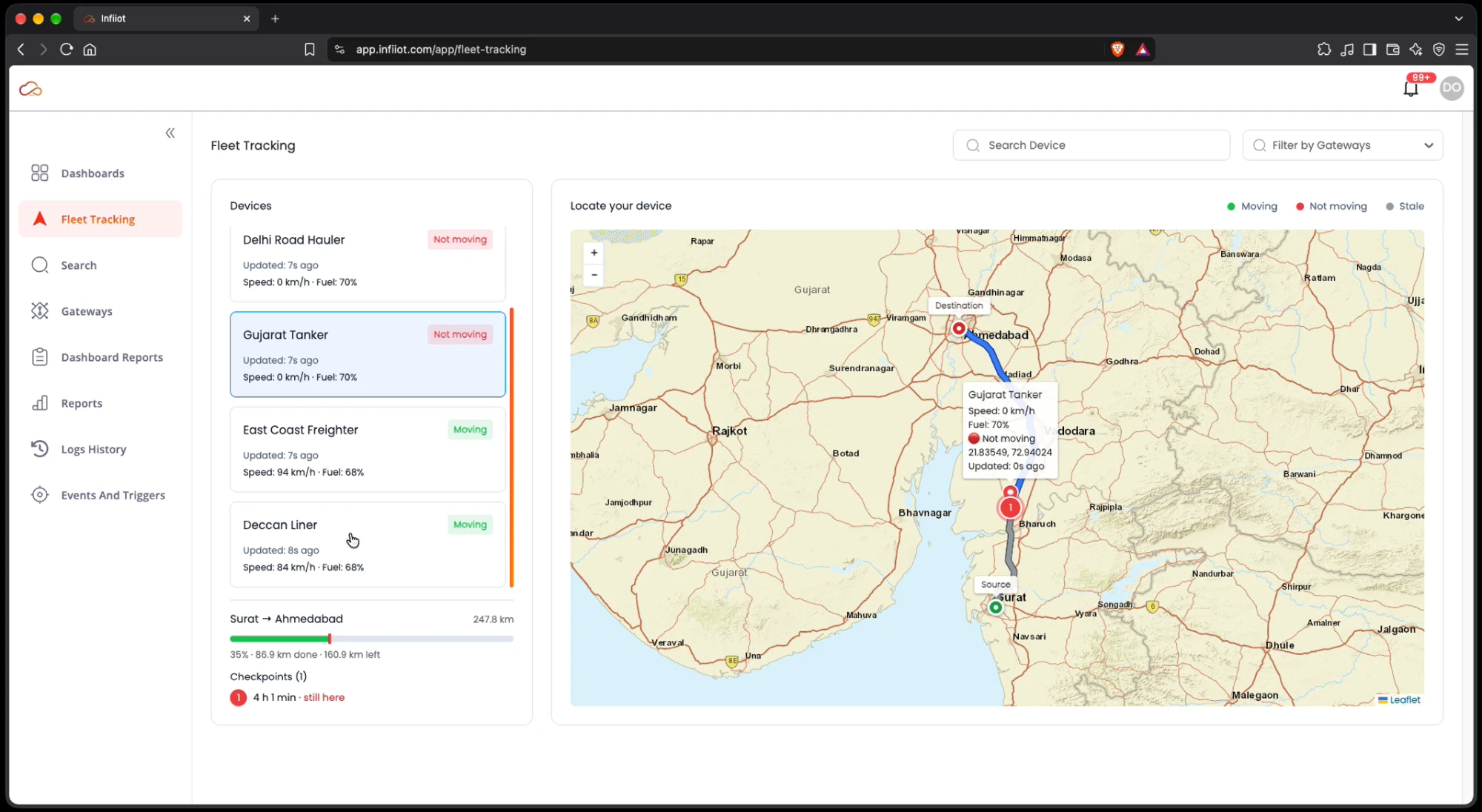Go to browser home page
1482x812 pixels.
click(x=90, y=49)
